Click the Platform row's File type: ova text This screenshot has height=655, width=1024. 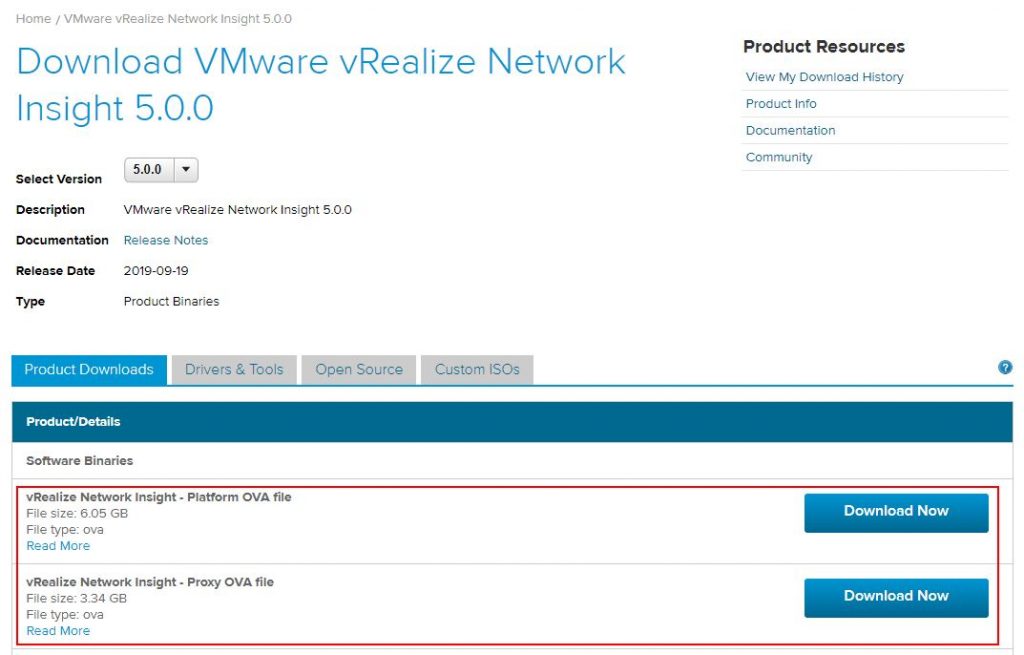(65, 530)
